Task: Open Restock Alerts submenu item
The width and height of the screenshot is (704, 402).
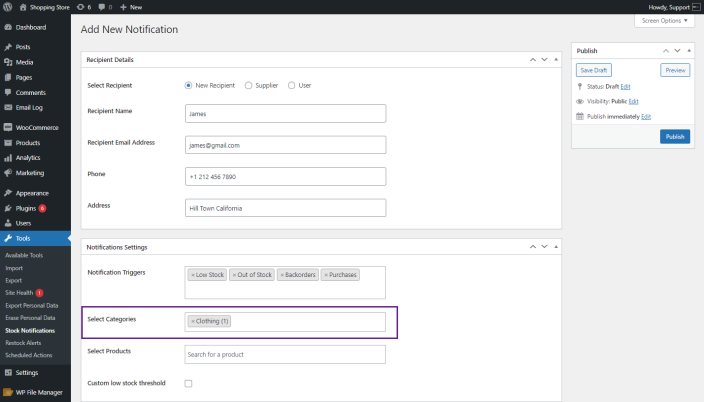Action: pos(22,342)
